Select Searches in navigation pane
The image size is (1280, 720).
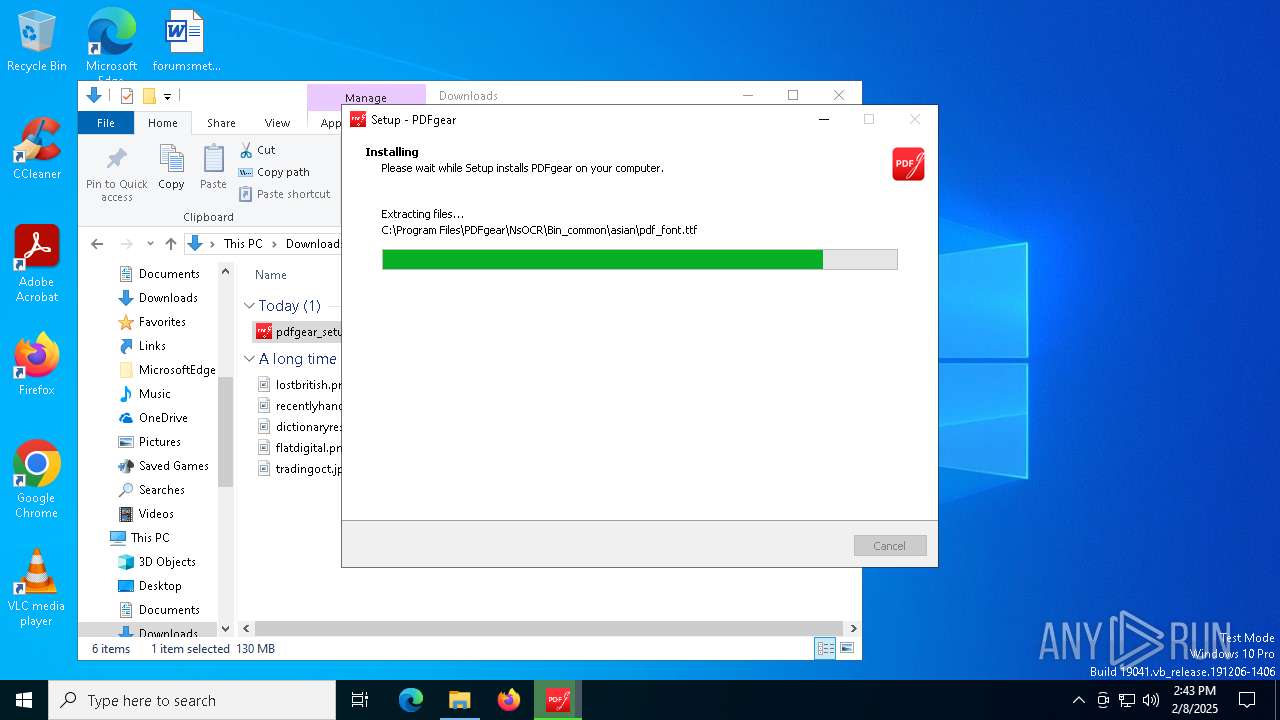tap(152, 490)
